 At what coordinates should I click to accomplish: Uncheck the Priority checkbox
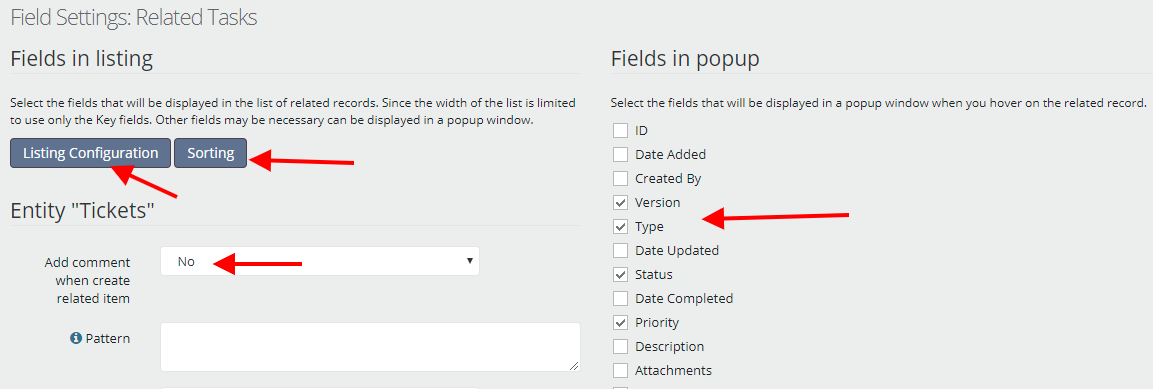(x=621, y=322)
